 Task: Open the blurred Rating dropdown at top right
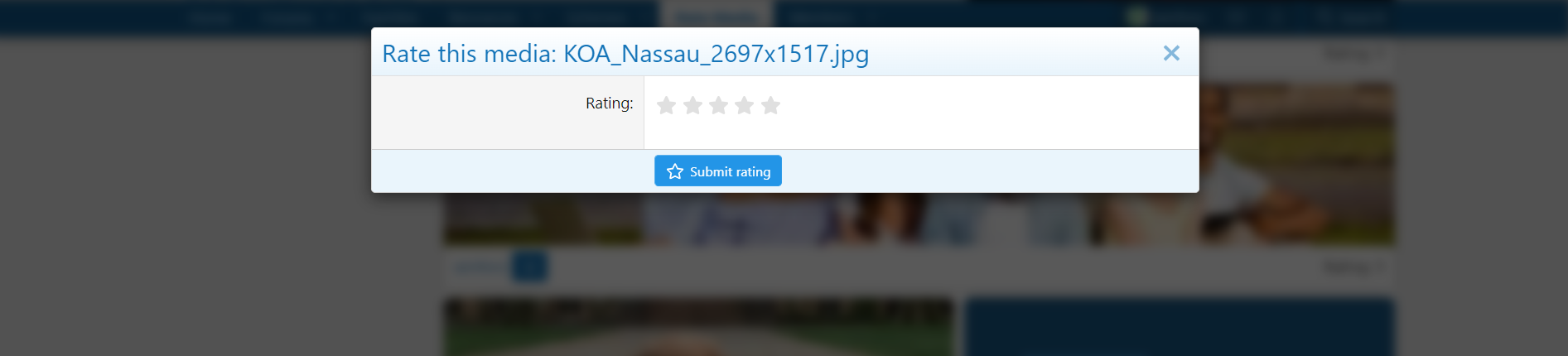point(1354,54)
